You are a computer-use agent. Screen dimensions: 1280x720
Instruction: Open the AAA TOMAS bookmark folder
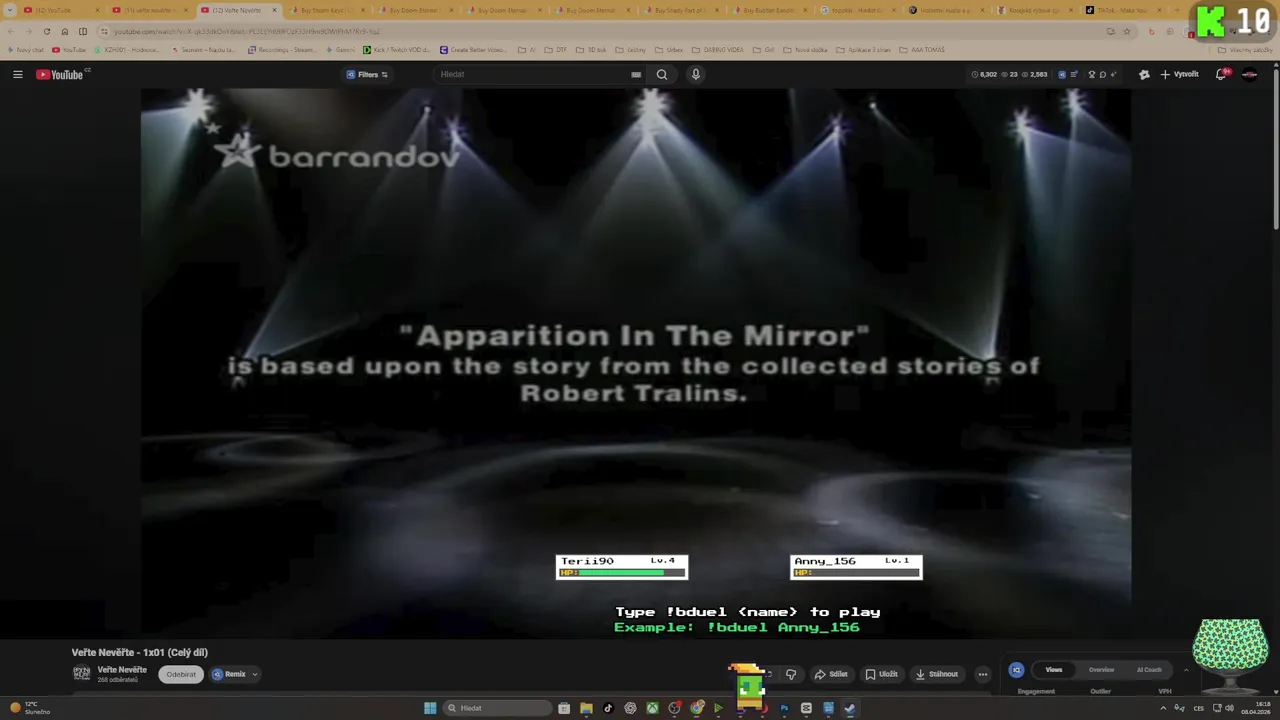921,50
